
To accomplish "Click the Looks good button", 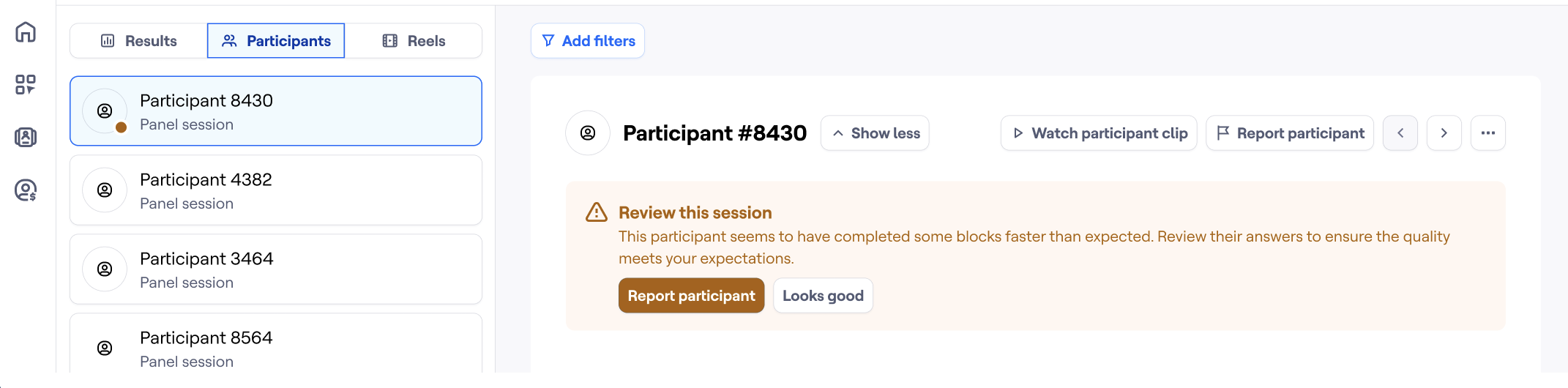I will [x=823, y=296].
